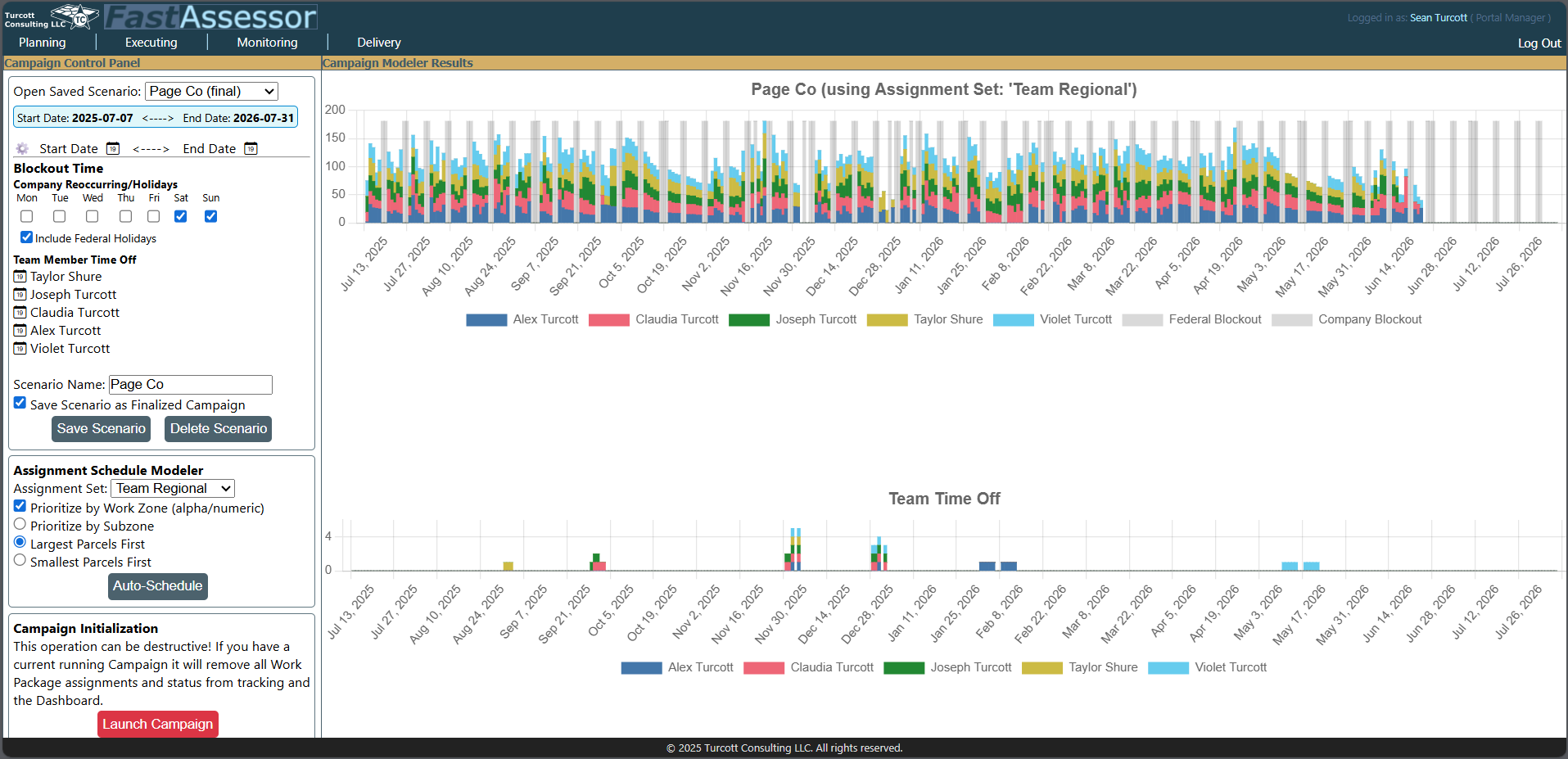Open the End Date calendar picker icon
Image resolution: width=1568 pixels, height=759 pixels.
click(251, 148)
